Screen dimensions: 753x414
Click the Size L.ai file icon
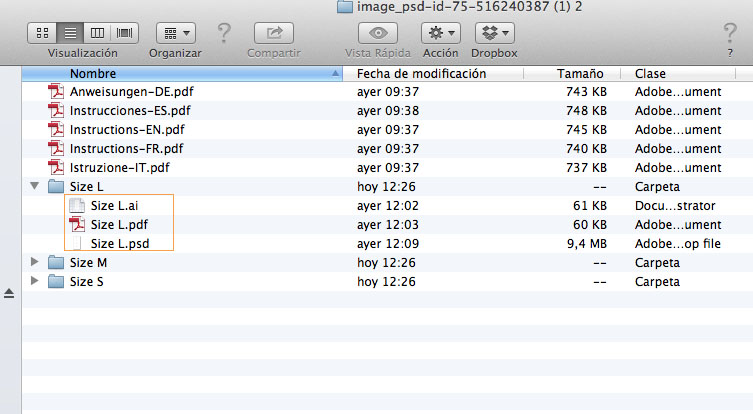coord(77,206)
